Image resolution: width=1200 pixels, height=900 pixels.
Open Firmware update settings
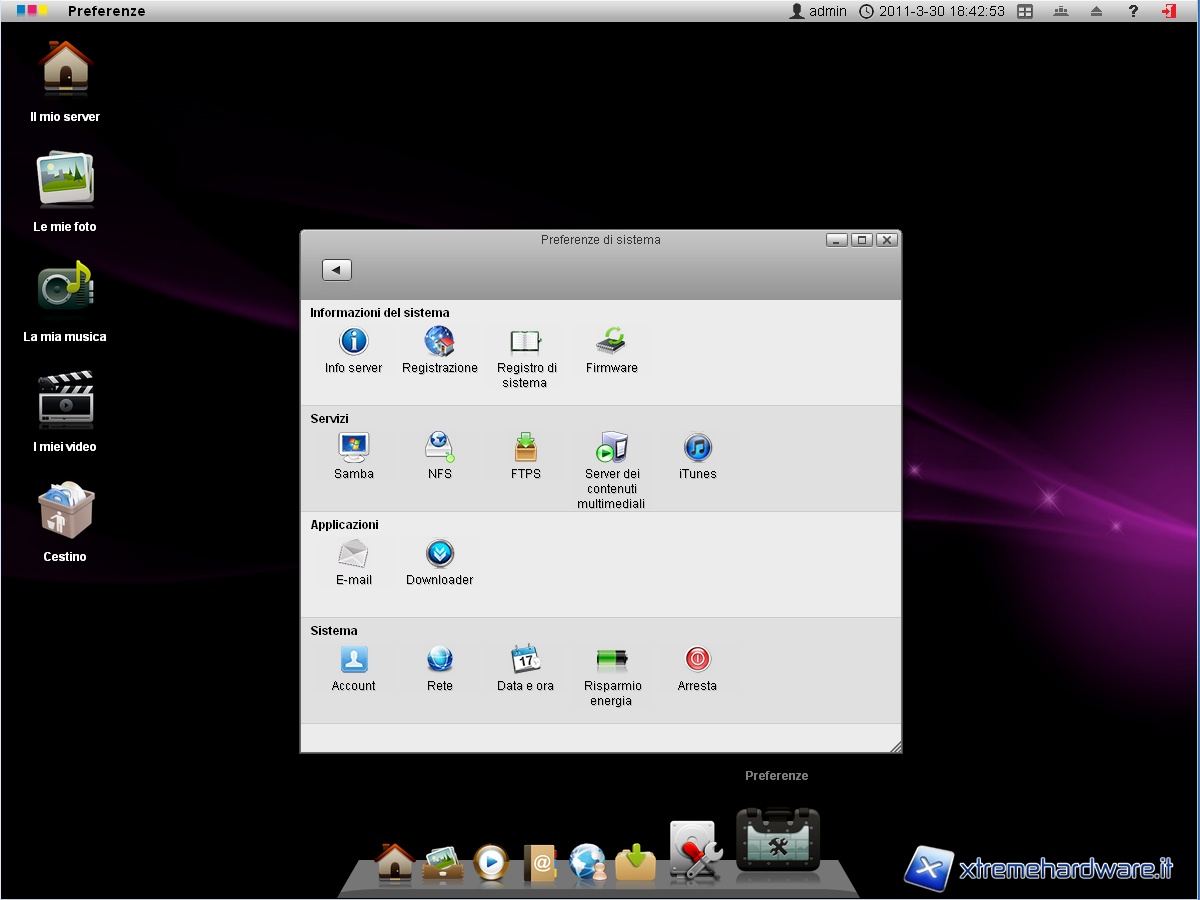pyautogui.click(x=611, y=343)
